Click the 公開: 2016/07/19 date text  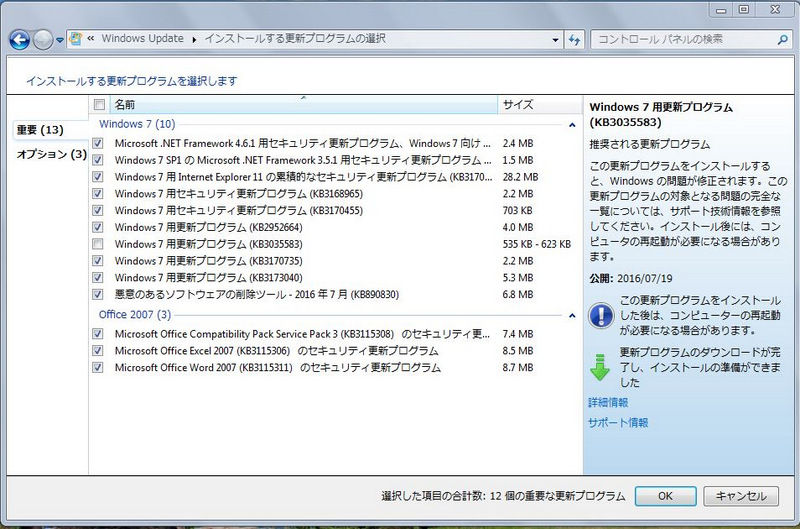(631, 279)
